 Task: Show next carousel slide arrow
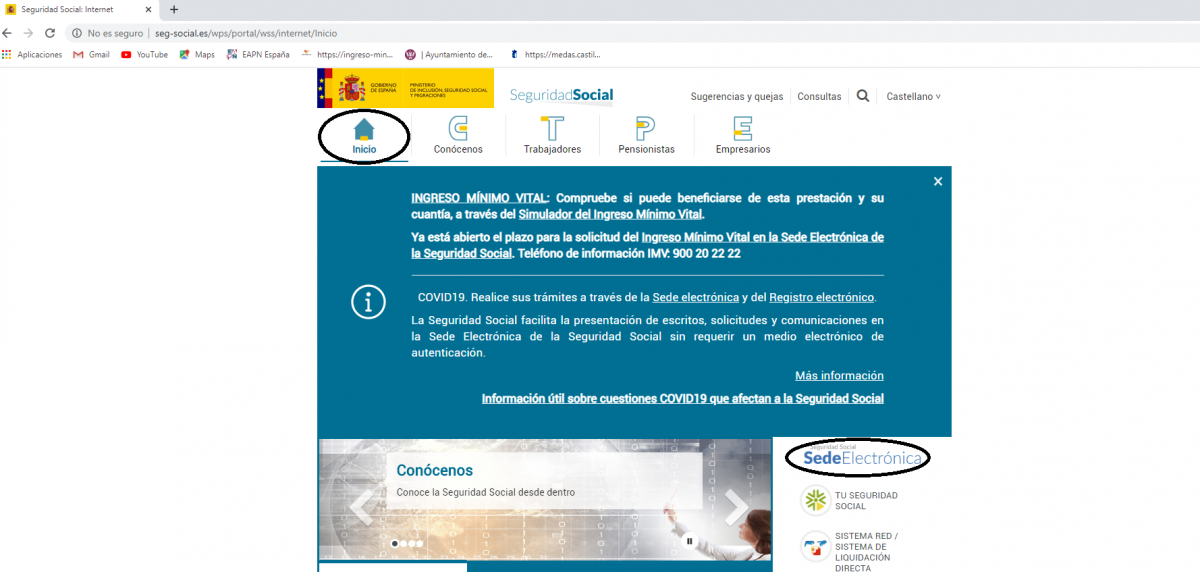click(x=737, y=507)
